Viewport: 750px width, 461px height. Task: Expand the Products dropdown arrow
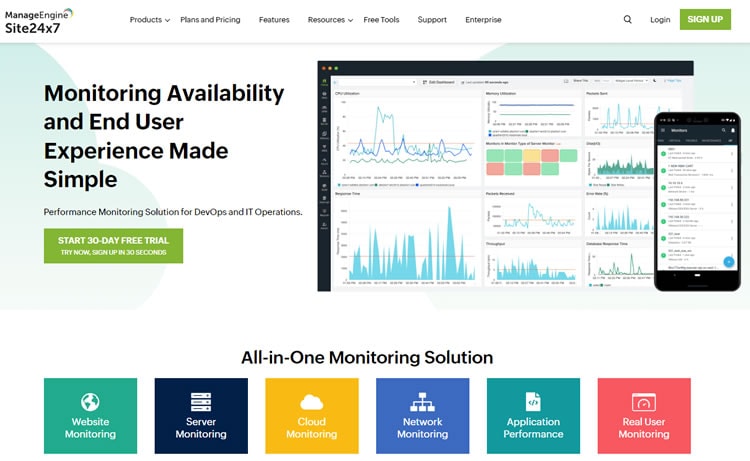[167, 20]
